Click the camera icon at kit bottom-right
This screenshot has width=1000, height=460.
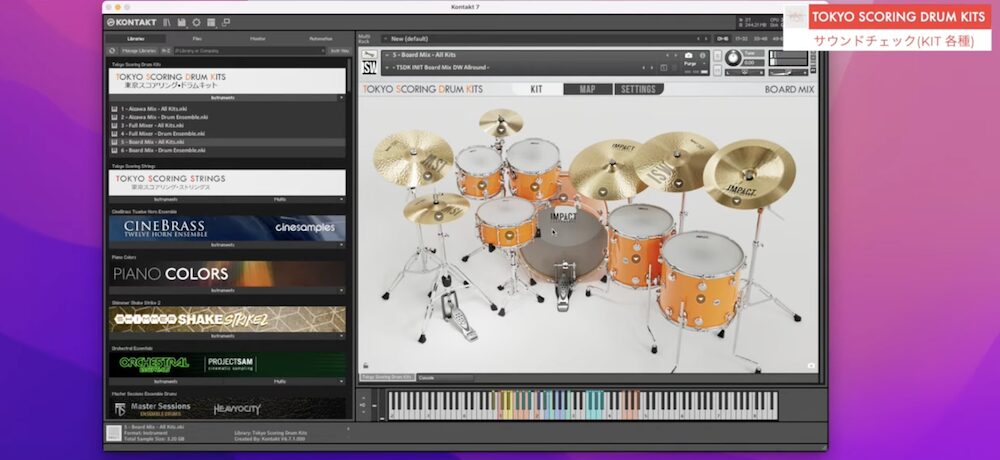[811, 366]
